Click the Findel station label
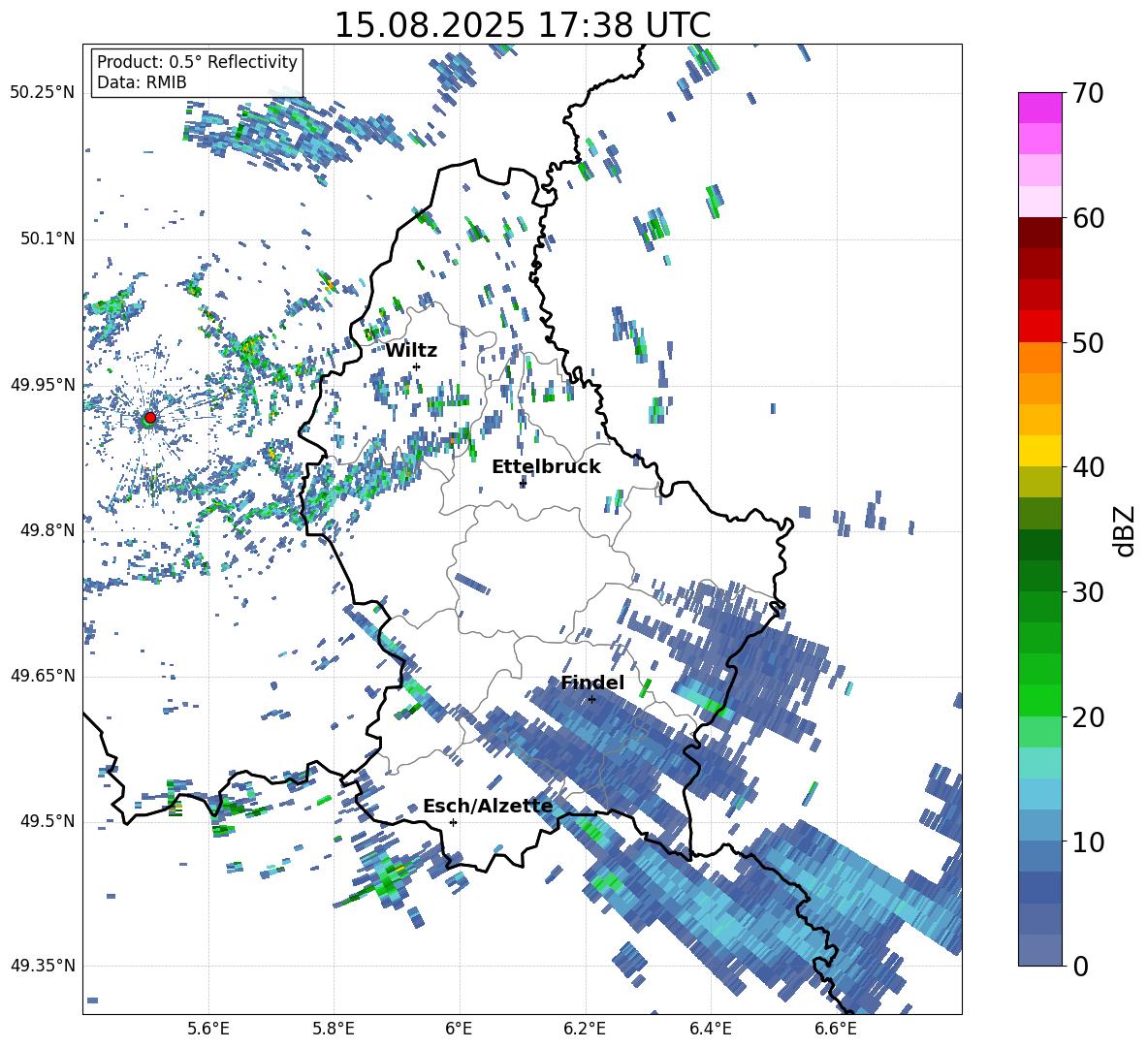Screen dimensions: 1148x1048 click(x=592, y=683)
